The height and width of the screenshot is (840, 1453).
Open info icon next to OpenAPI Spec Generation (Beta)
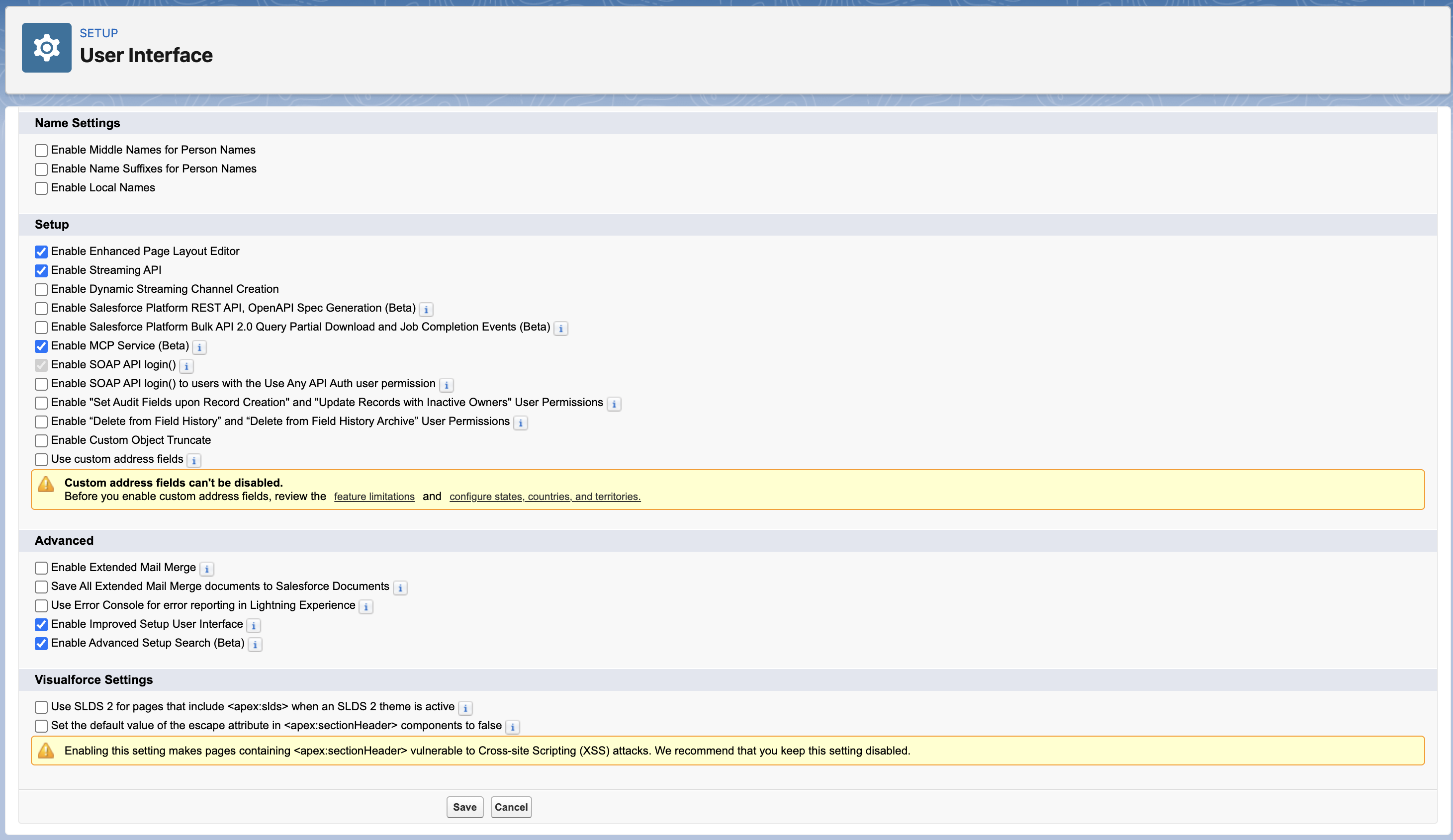click(x=426, y=310)
